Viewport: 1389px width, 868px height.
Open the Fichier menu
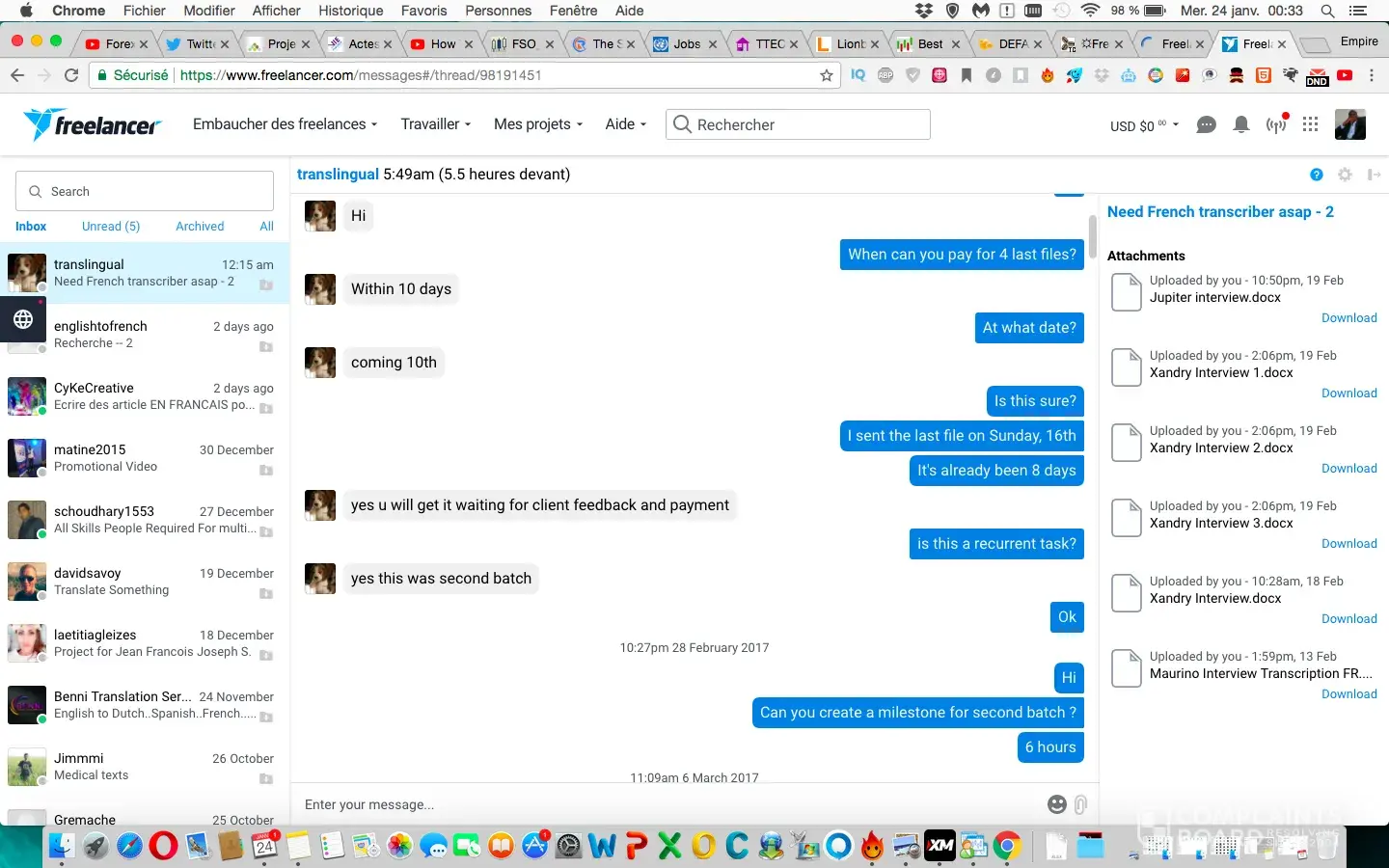click(x=145, y=11)
